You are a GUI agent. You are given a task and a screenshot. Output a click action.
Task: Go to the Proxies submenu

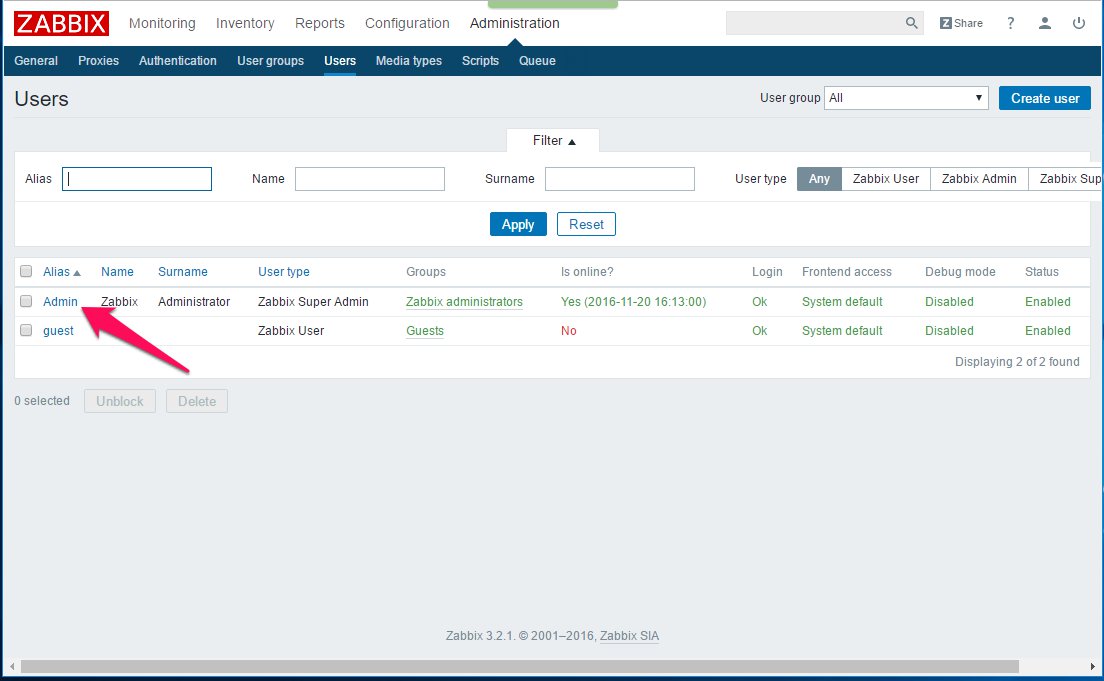coord(99,61)
